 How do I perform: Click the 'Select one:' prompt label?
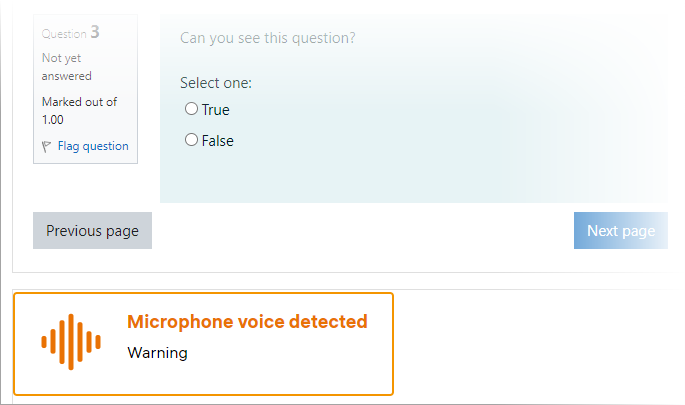(215, 83)
